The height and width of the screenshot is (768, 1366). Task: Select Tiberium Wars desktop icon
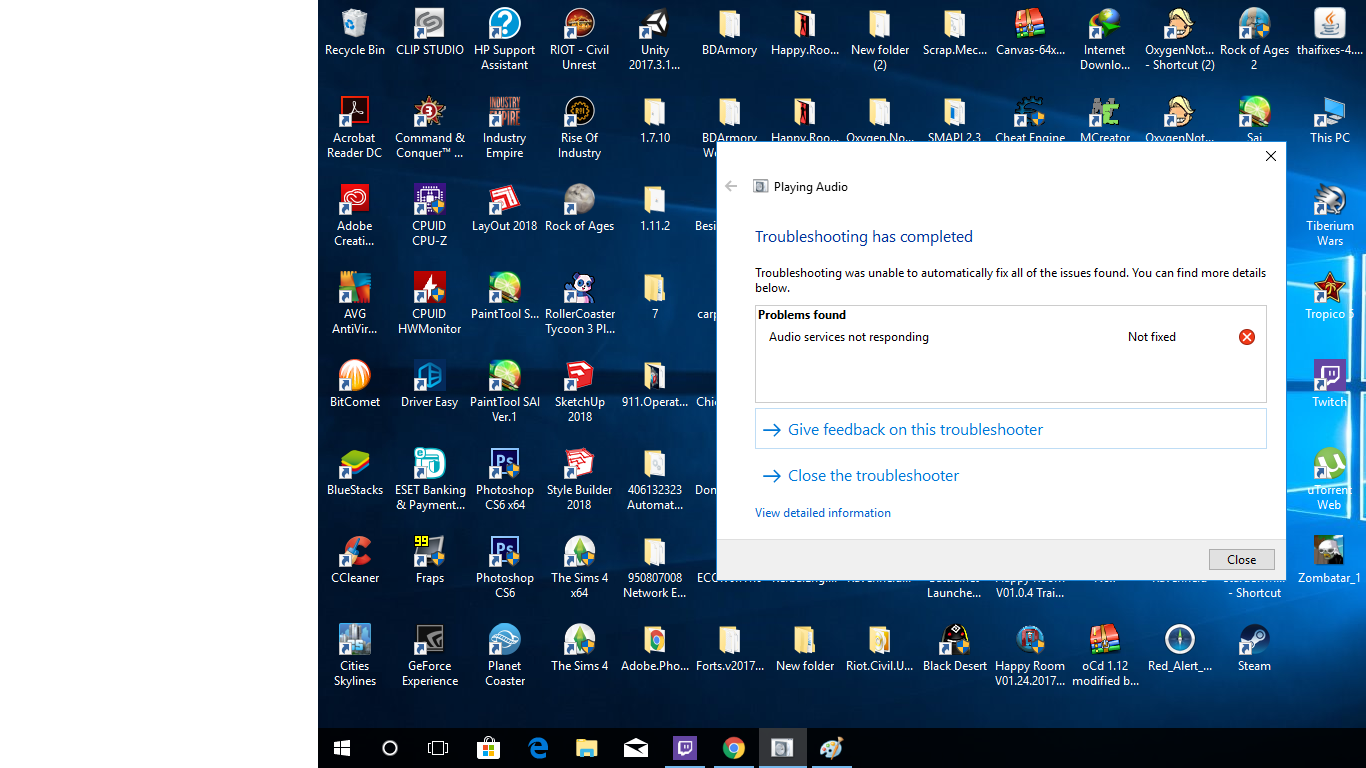coord(1329,215)
